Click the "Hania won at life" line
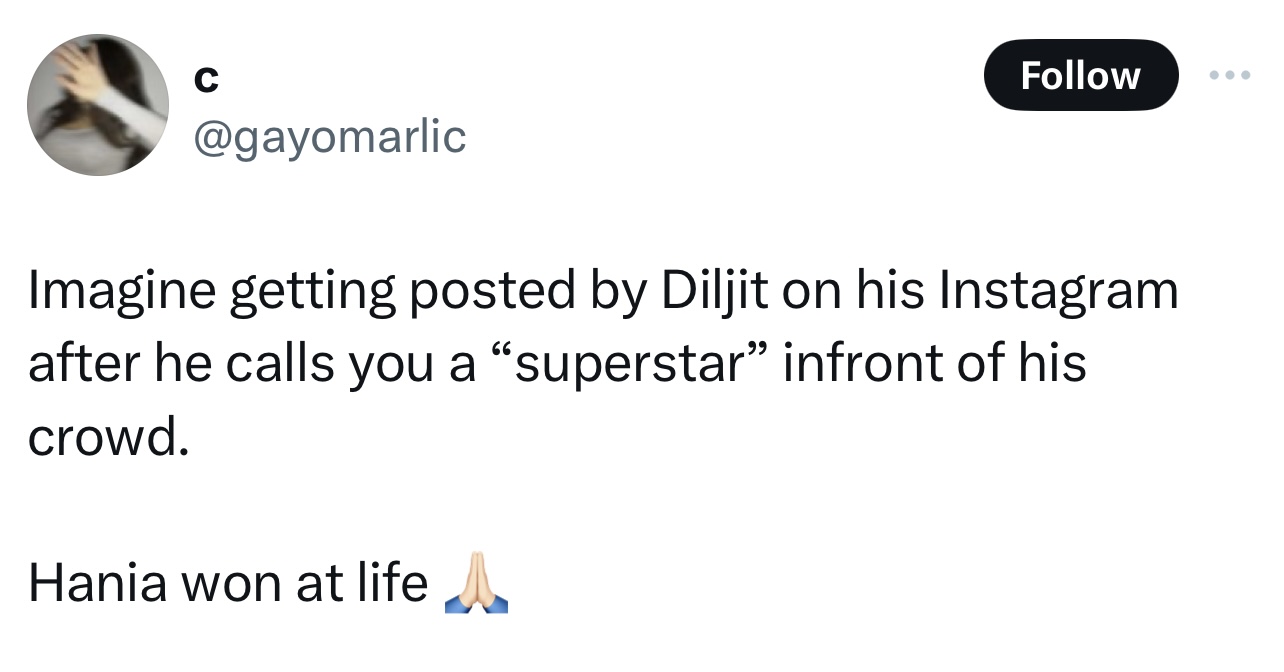Viewport: 1284px width, 672px height. 228,583
